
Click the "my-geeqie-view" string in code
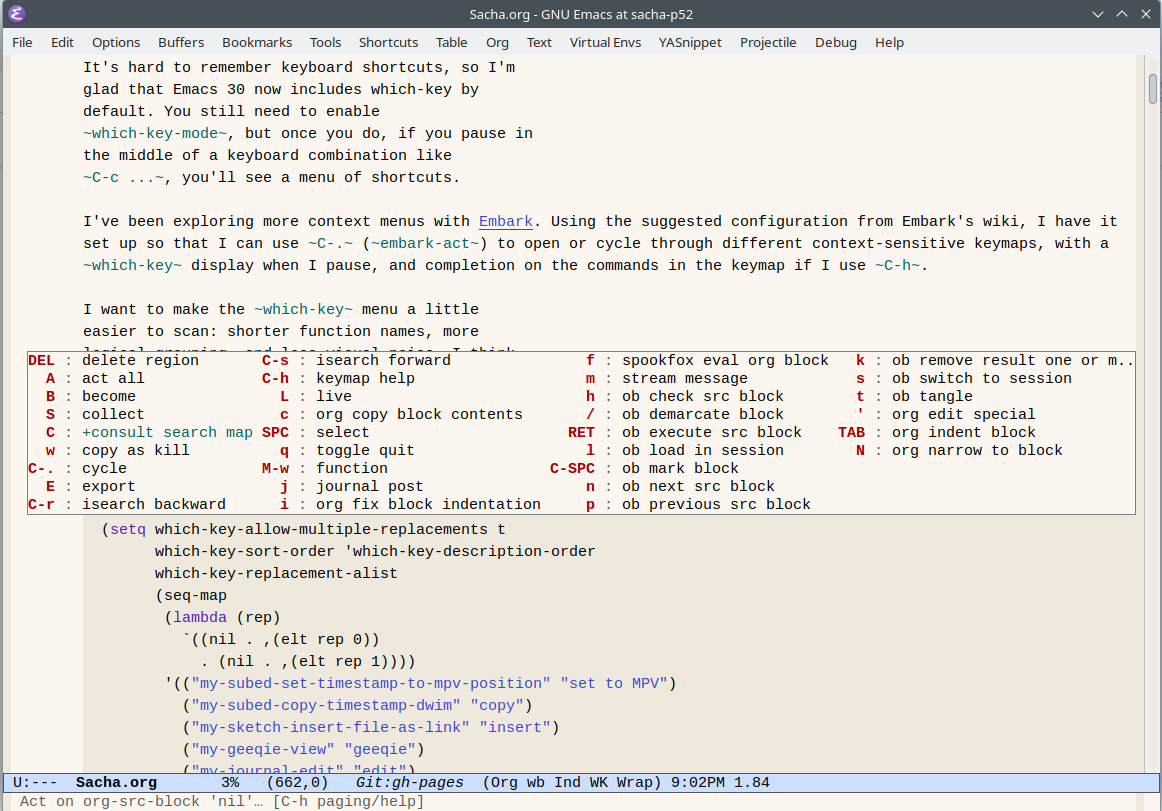point(263,749)
